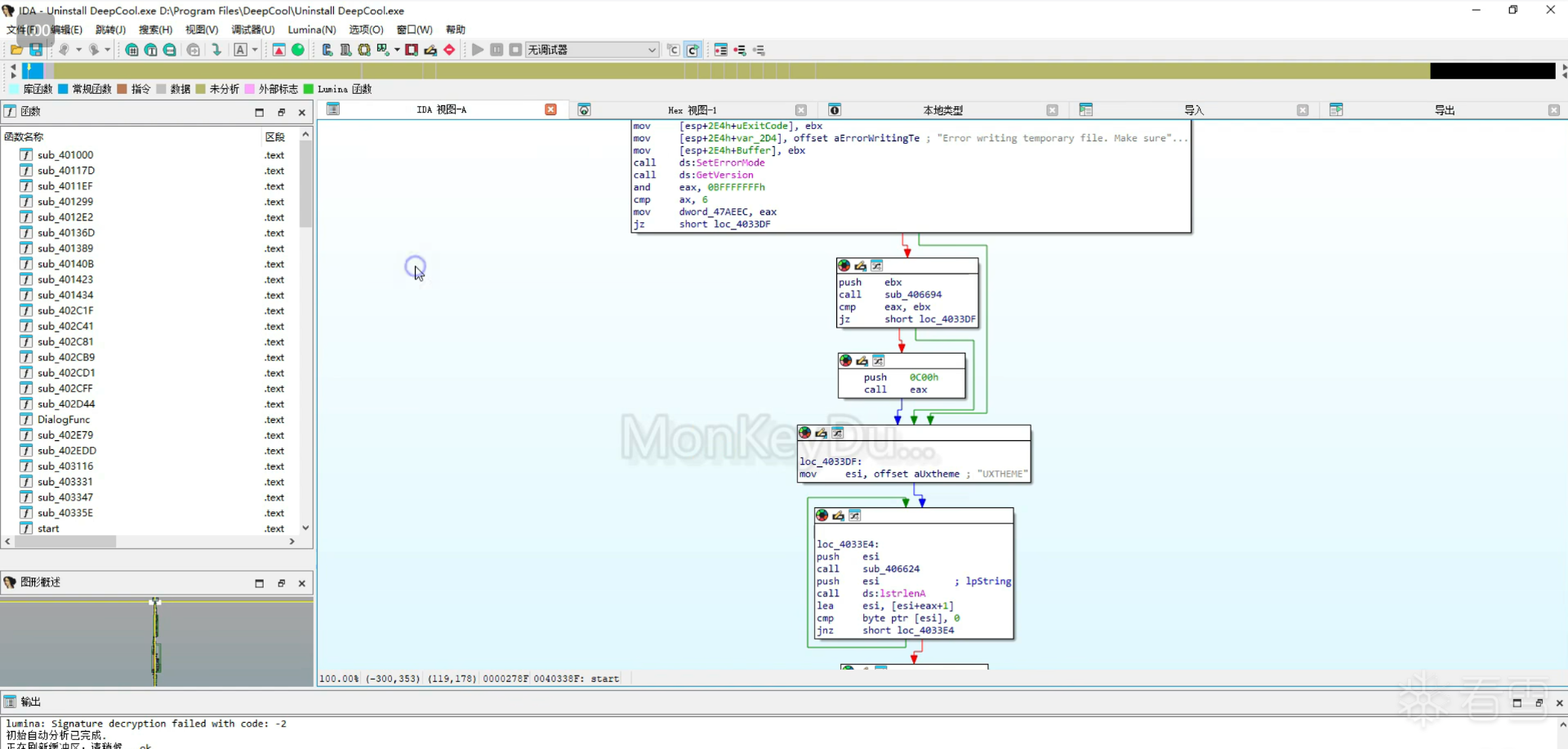Screen dimensions: 1568x749
Task: Switch to the 导出 tab
Action: tap(1445, 109)
